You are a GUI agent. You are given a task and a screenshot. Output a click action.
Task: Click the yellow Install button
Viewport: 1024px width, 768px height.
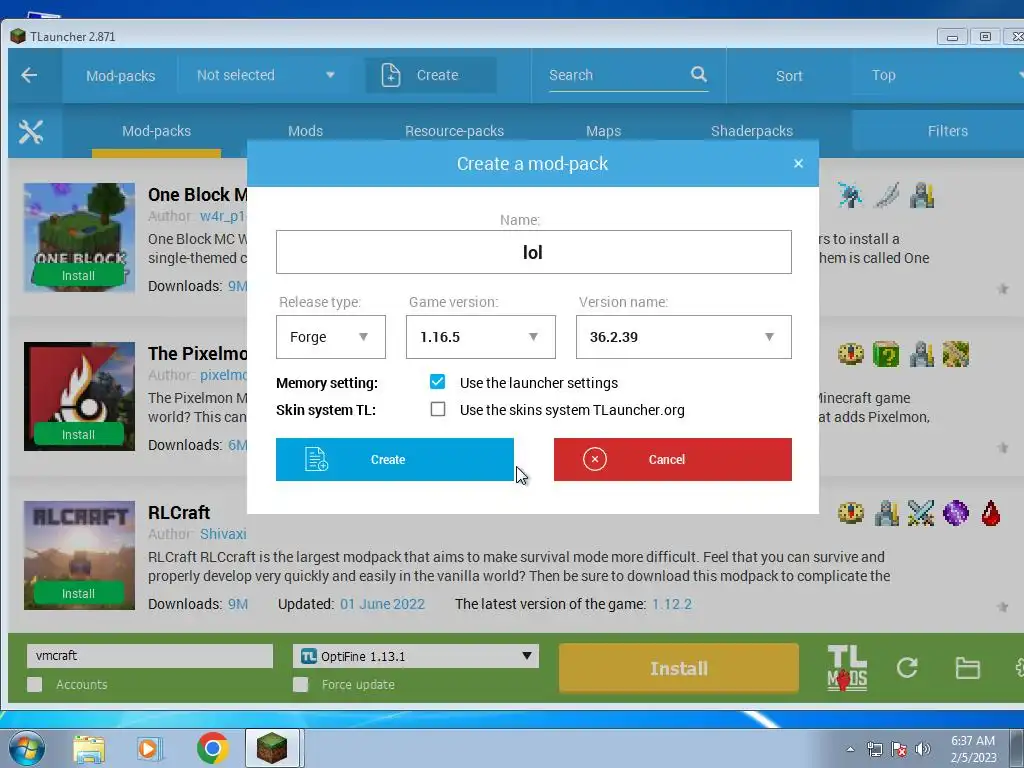click(x=679, y=668)
